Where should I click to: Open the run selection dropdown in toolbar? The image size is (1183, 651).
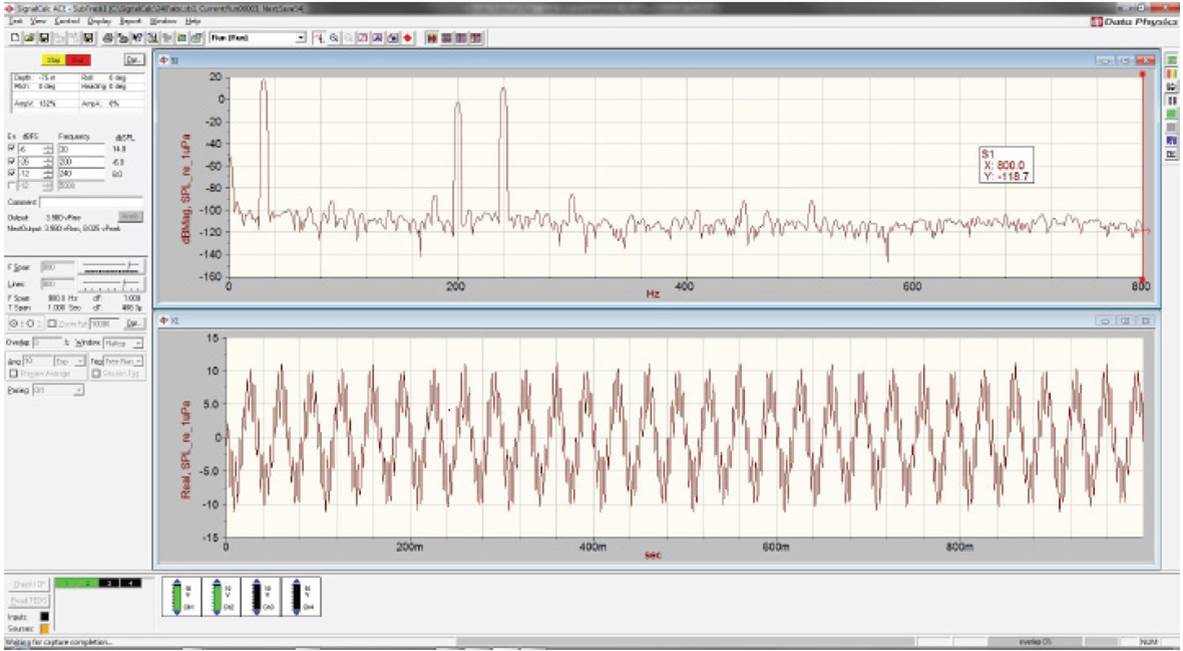point(300,38)
